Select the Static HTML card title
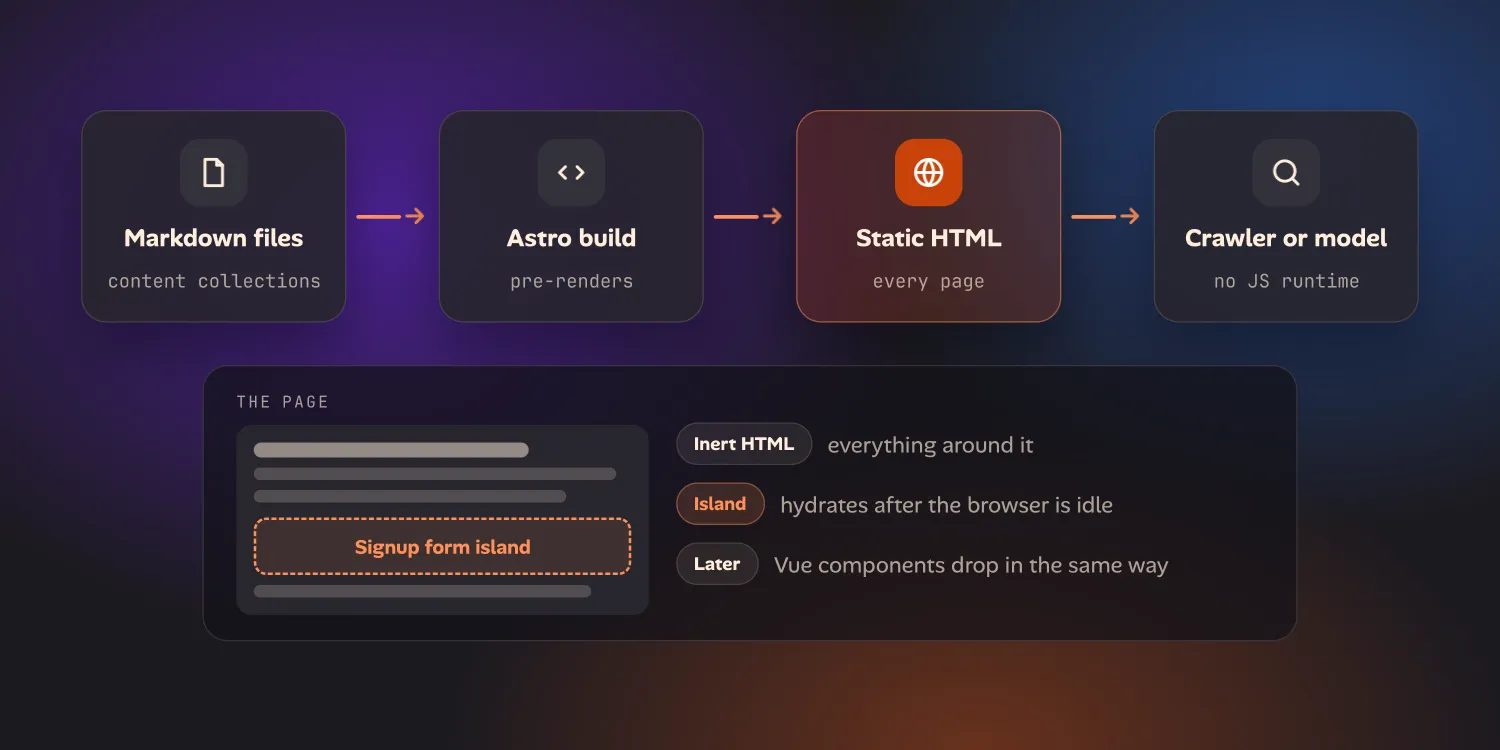The height and width of the screenshot is (750, 1500). click(928, 238)
